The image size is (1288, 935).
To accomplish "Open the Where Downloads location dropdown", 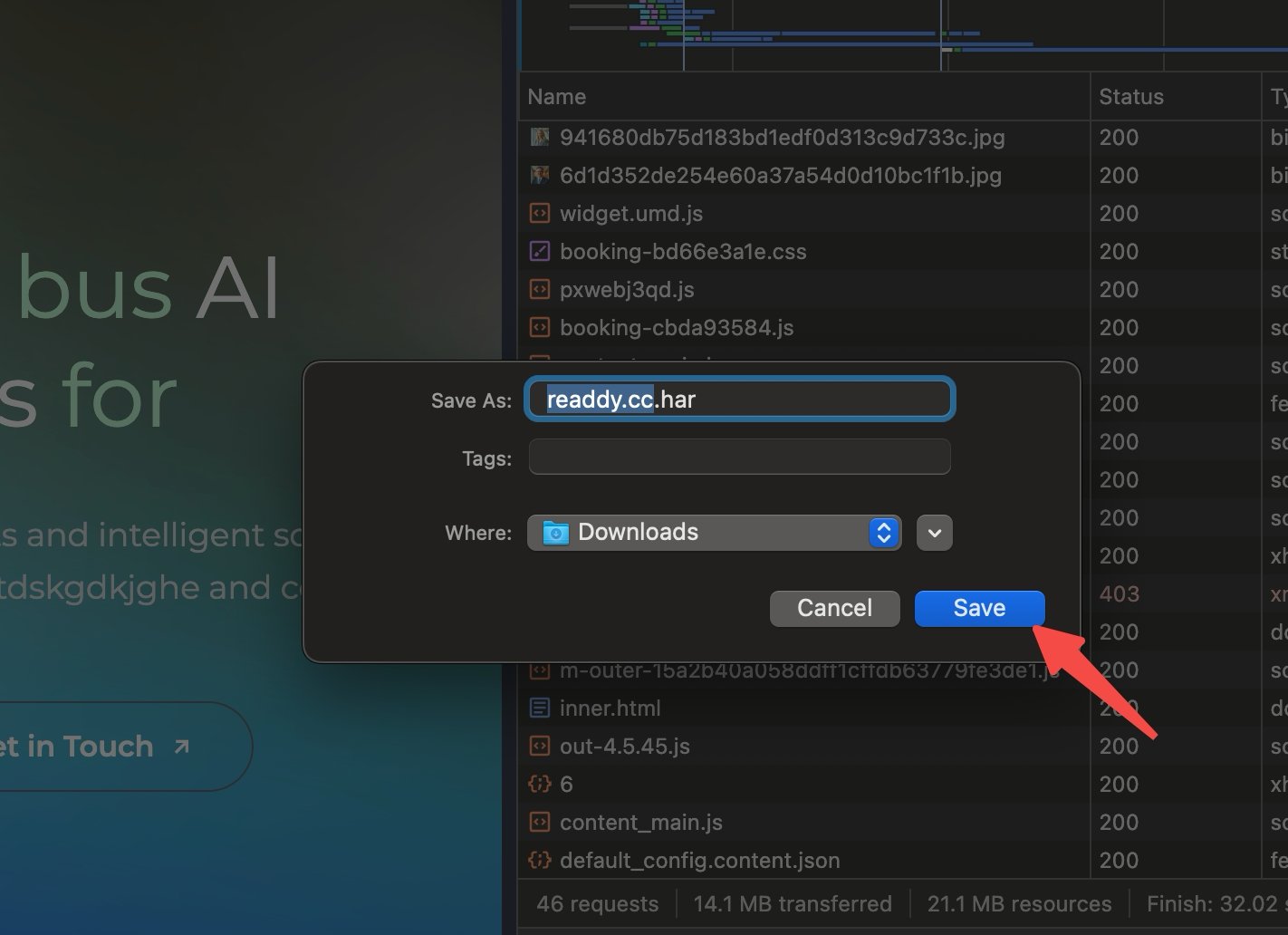I will click(714, 533).
